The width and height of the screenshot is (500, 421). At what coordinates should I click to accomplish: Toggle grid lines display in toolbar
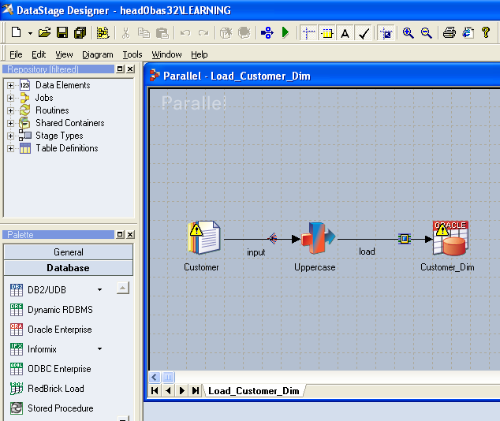click(309, 33)
